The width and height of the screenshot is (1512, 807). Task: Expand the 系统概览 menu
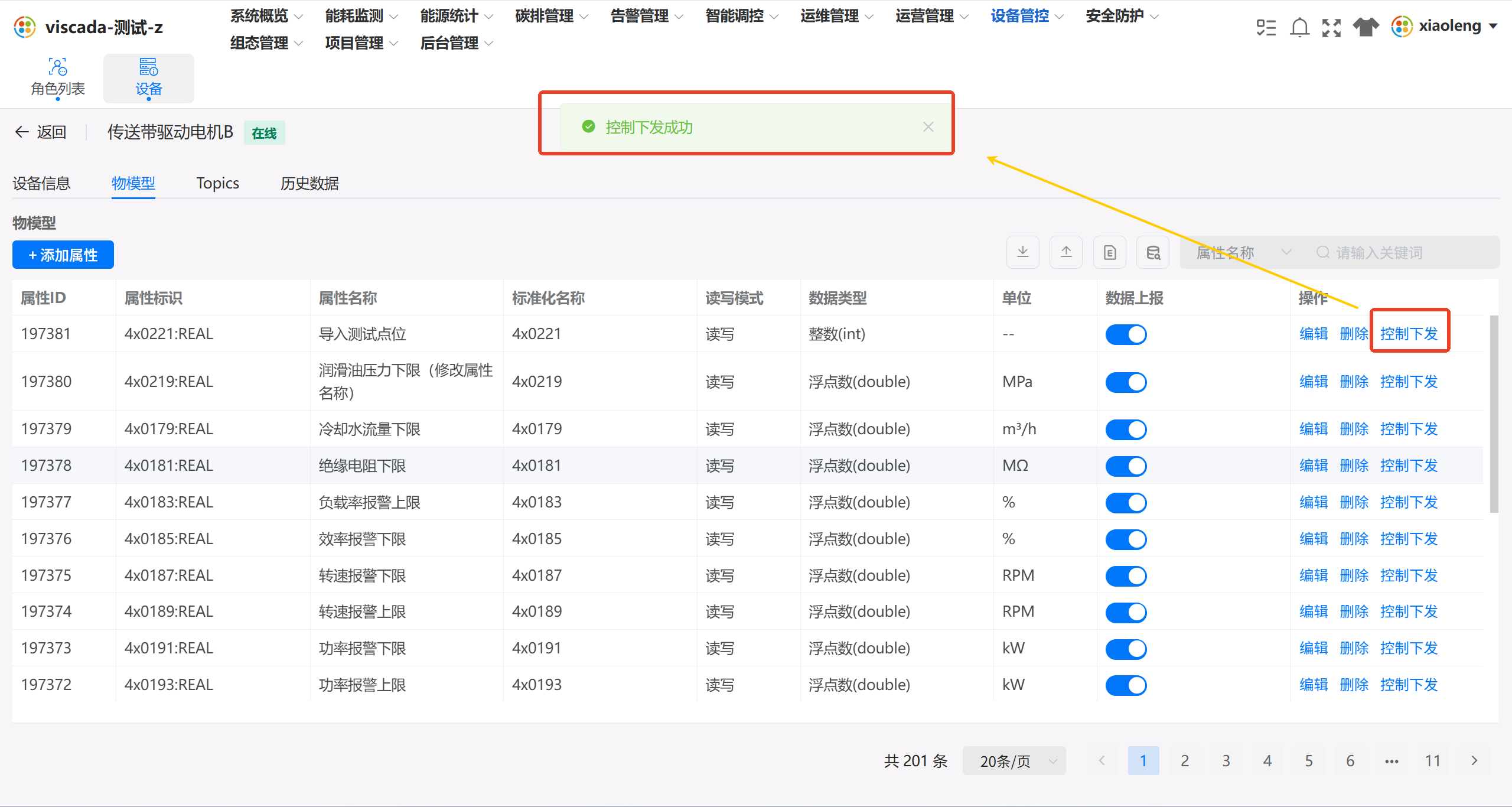266,16
